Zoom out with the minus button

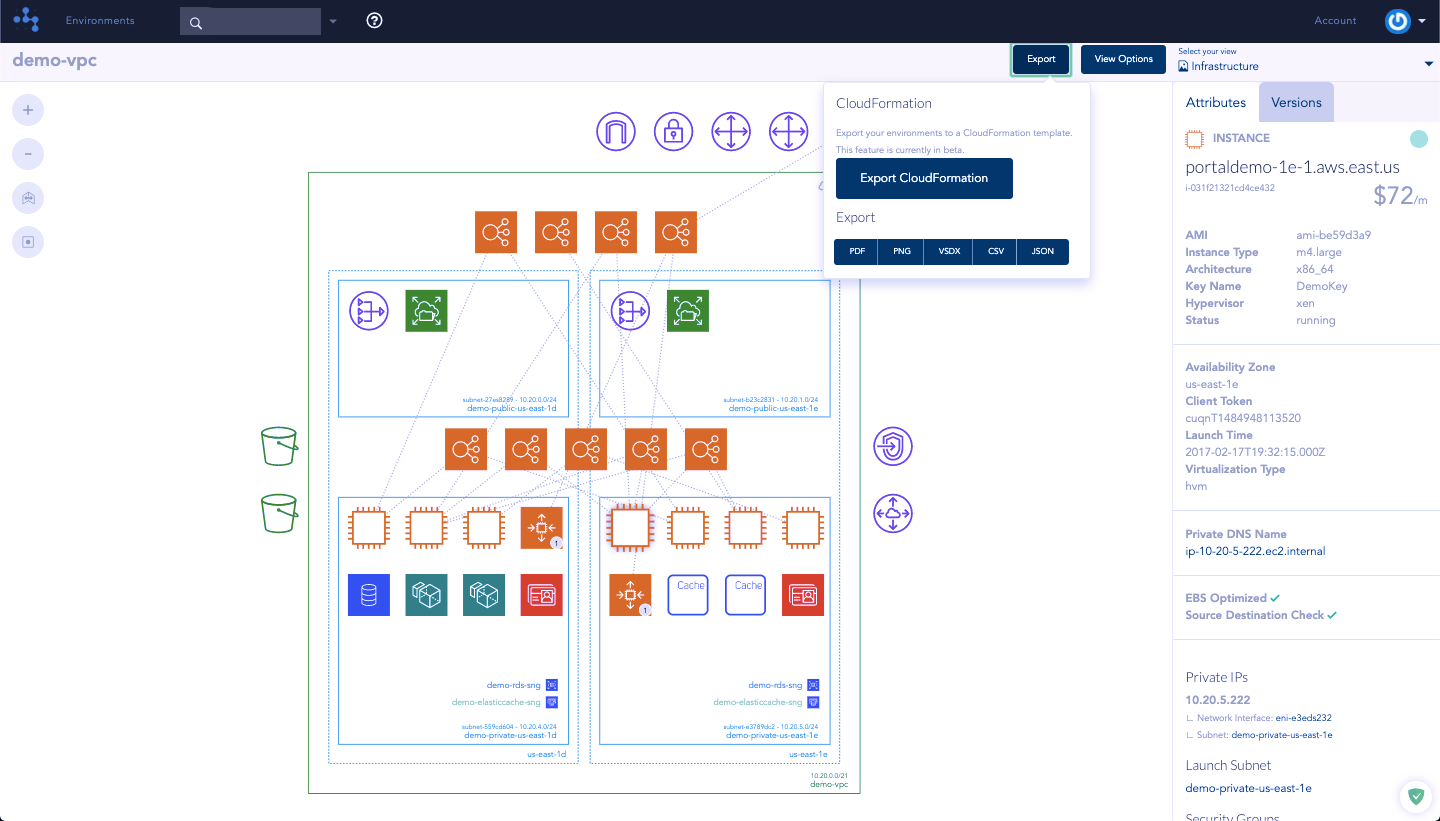tap(28, 154)
